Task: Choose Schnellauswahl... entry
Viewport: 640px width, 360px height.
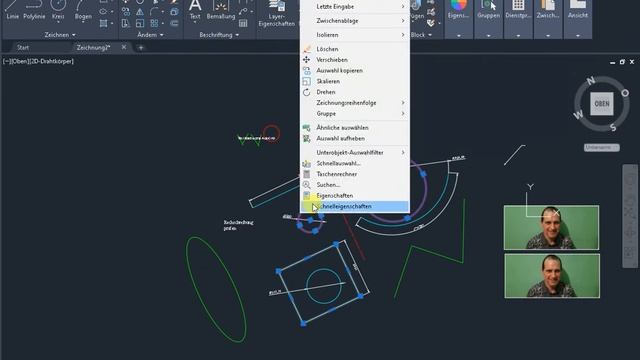Action: click(355, 163)
